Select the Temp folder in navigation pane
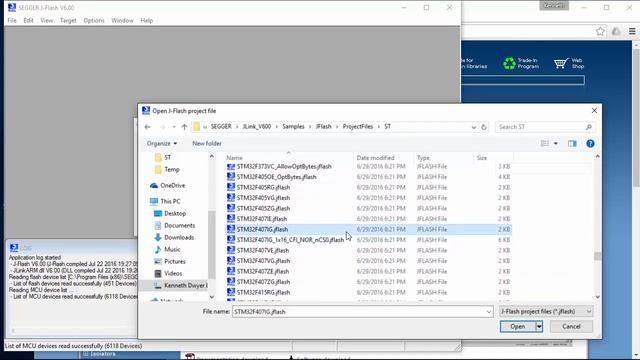 pos(172,169)
